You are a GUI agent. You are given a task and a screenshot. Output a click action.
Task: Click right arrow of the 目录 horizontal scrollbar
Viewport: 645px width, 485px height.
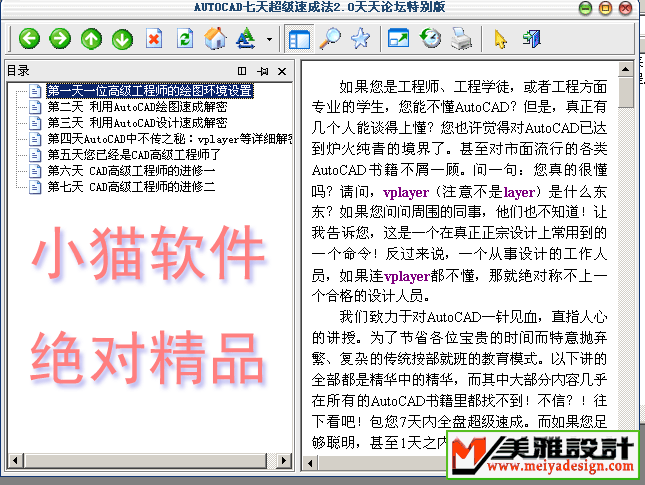click(283, 460)
